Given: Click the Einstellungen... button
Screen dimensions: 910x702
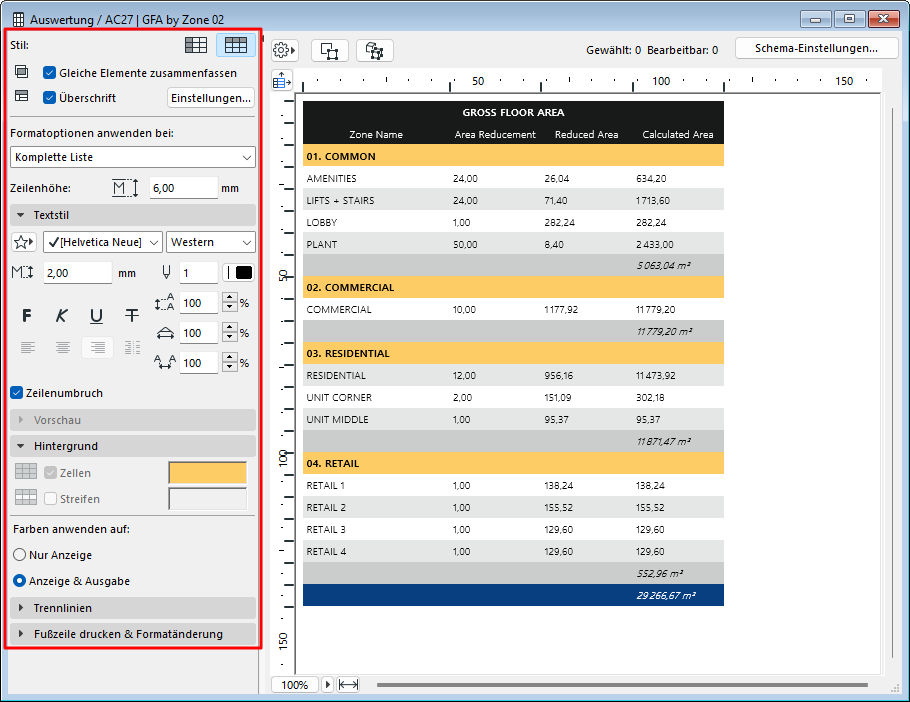Looking at the screenshot, I should pos(210,98).
